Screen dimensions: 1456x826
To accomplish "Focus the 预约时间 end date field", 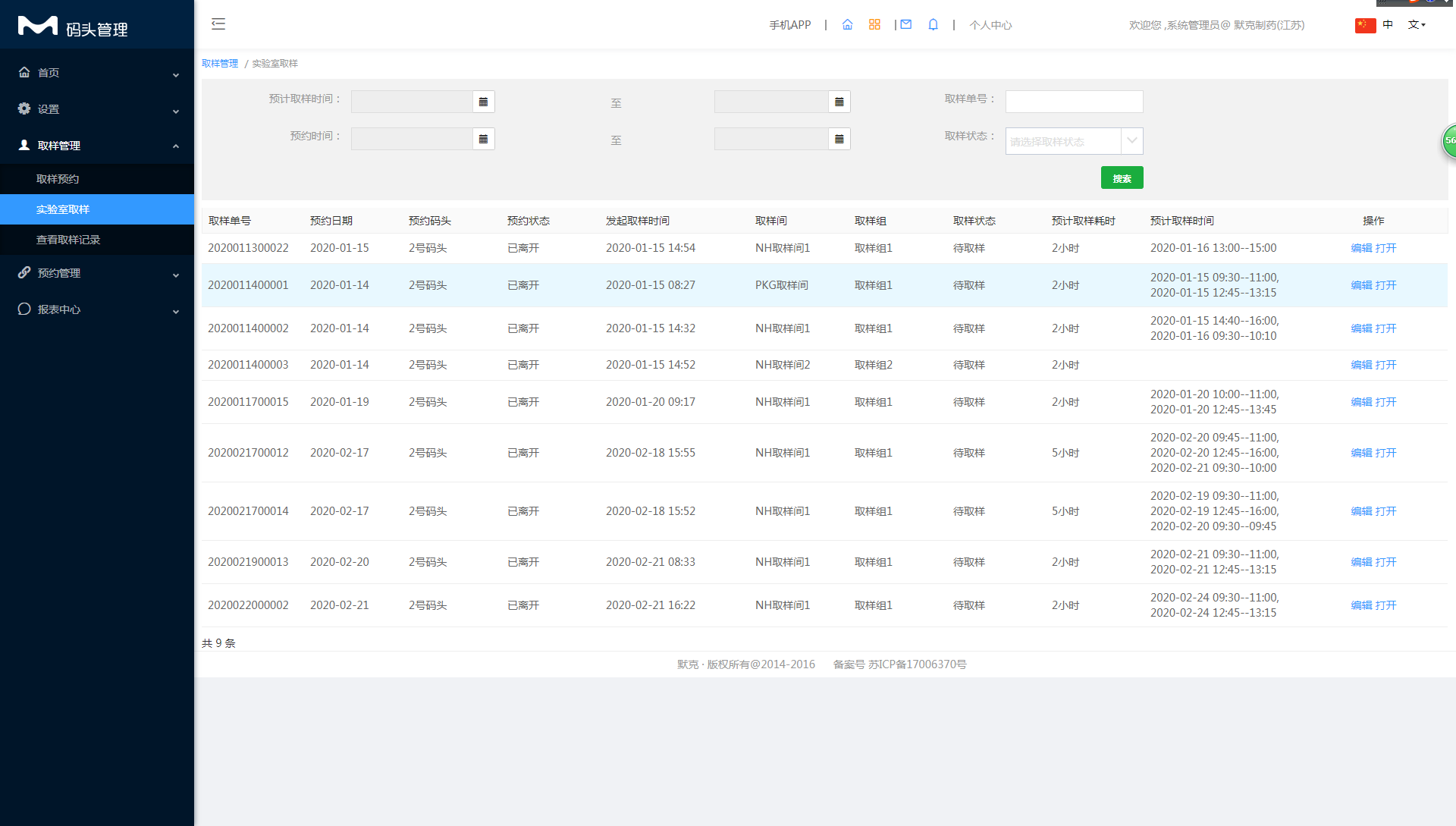I will (x=771, y=139).
